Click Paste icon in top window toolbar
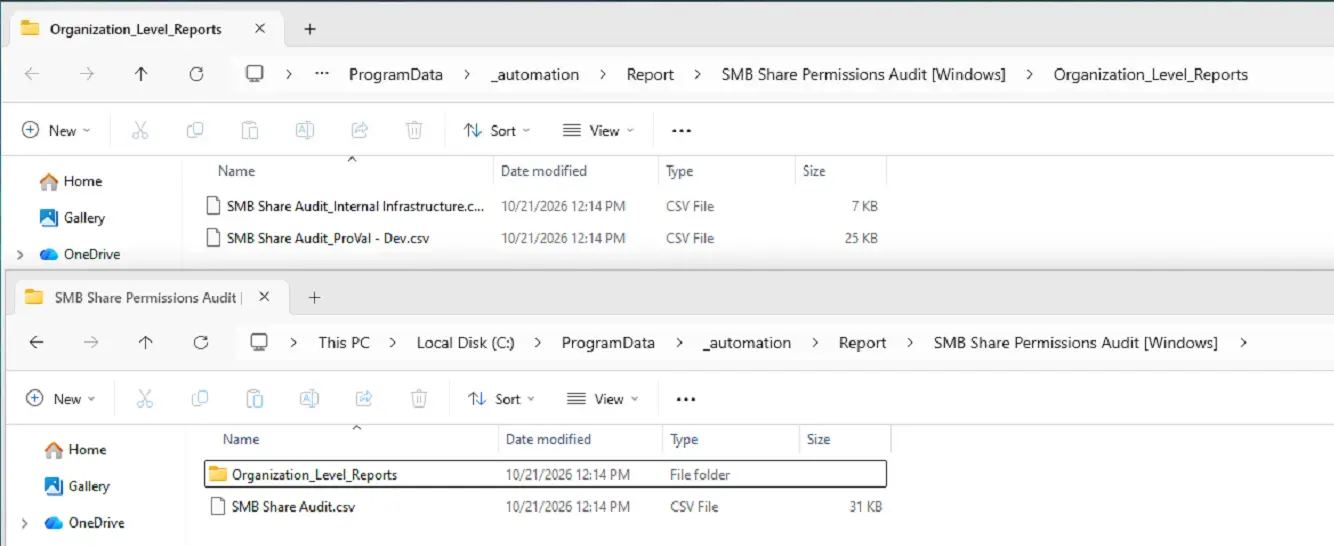This screenshot has width=1334, height=546. point(250,131)
